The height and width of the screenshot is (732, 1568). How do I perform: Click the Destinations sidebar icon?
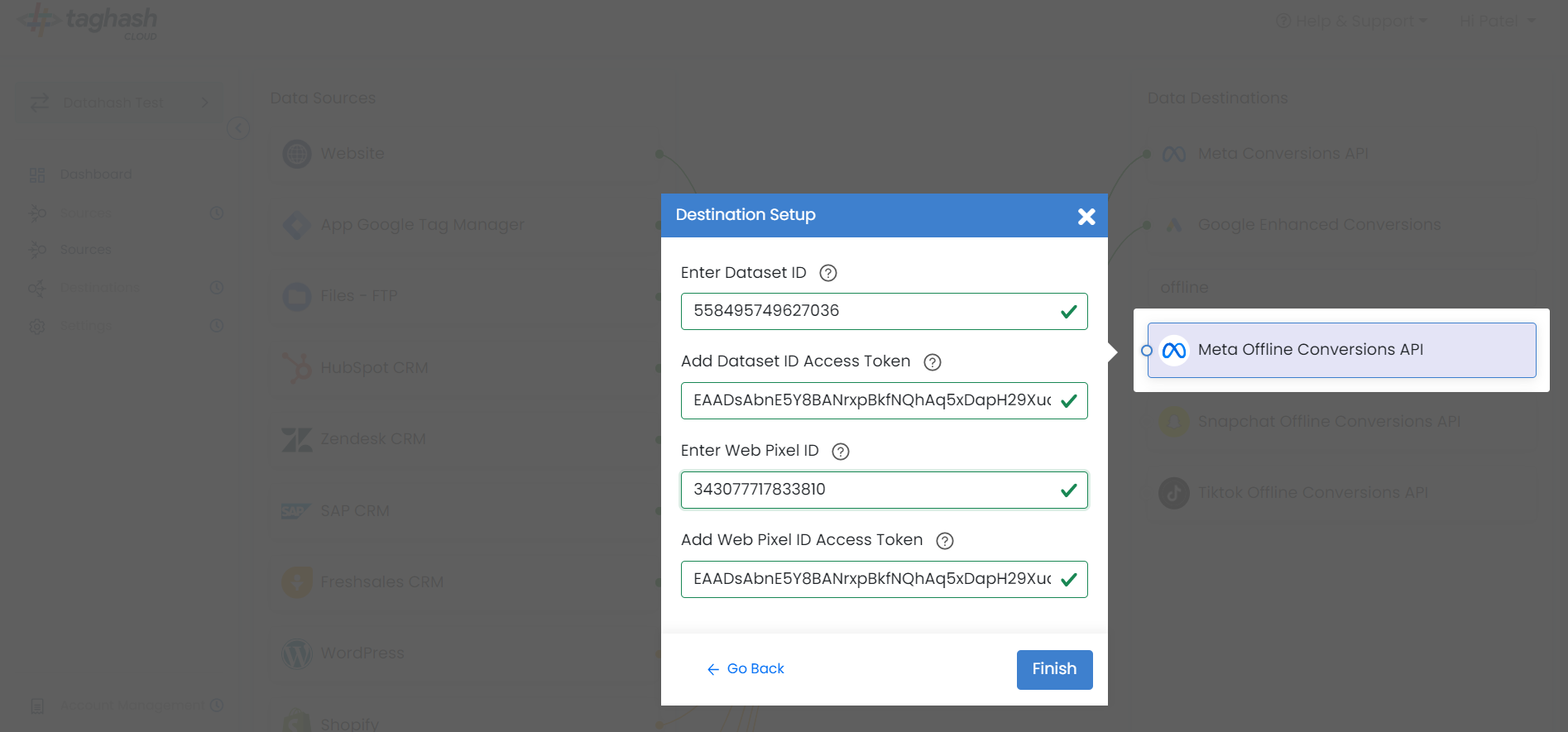[37, 288]
